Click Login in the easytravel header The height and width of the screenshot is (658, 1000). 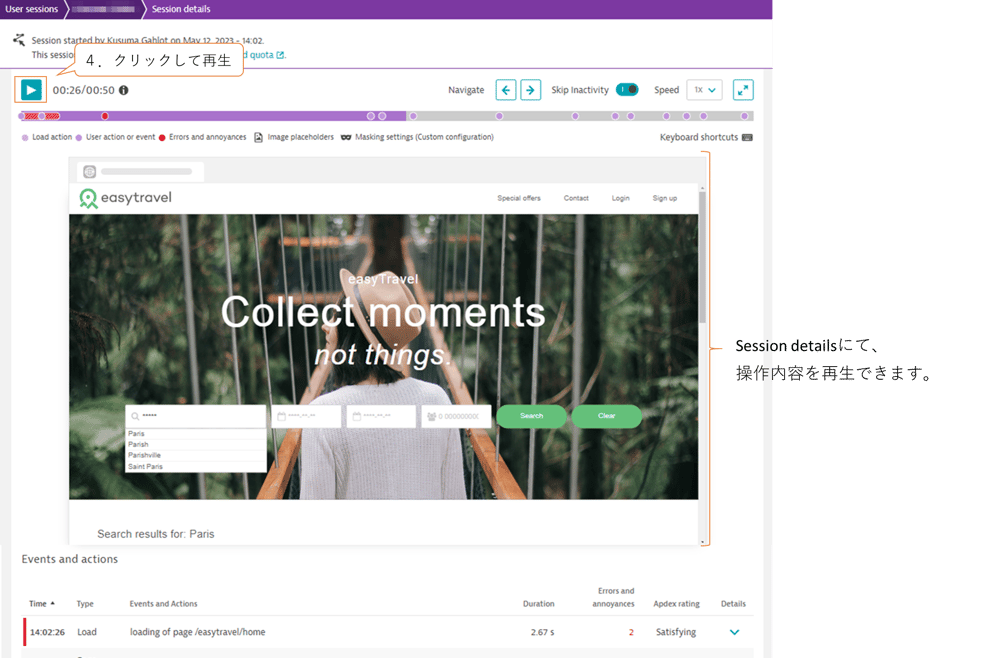click(x=621, y=198)
